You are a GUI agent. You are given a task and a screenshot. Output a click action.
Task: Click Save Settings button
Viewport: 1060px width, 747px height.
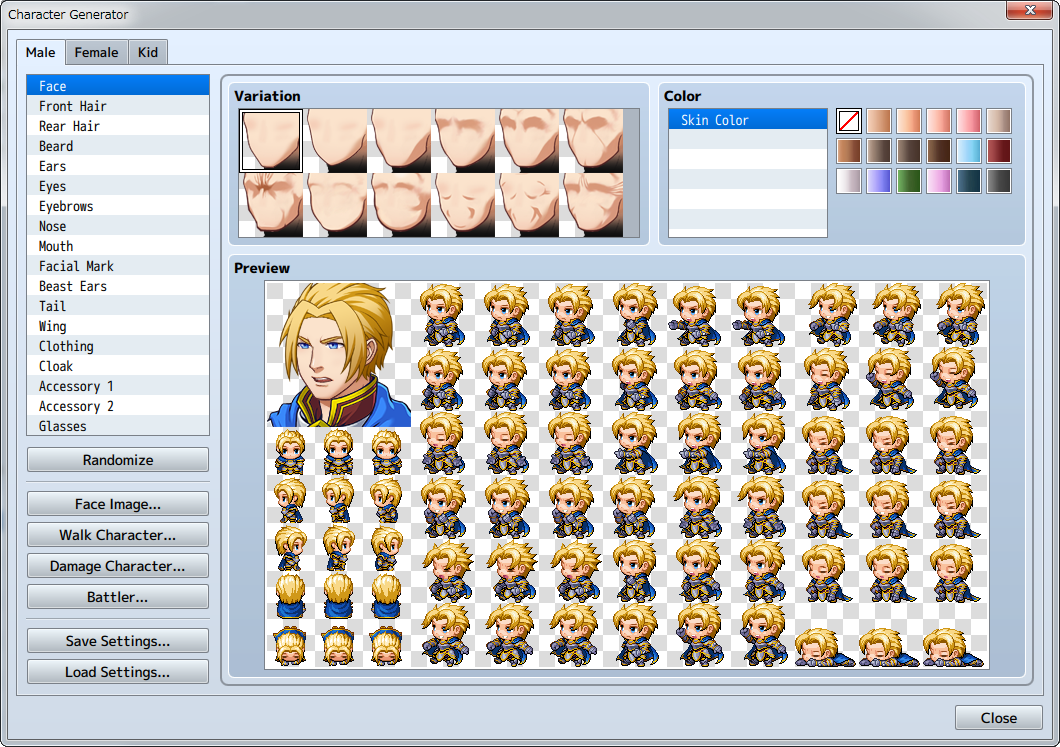pyautogui.click(x=118, y=642)
